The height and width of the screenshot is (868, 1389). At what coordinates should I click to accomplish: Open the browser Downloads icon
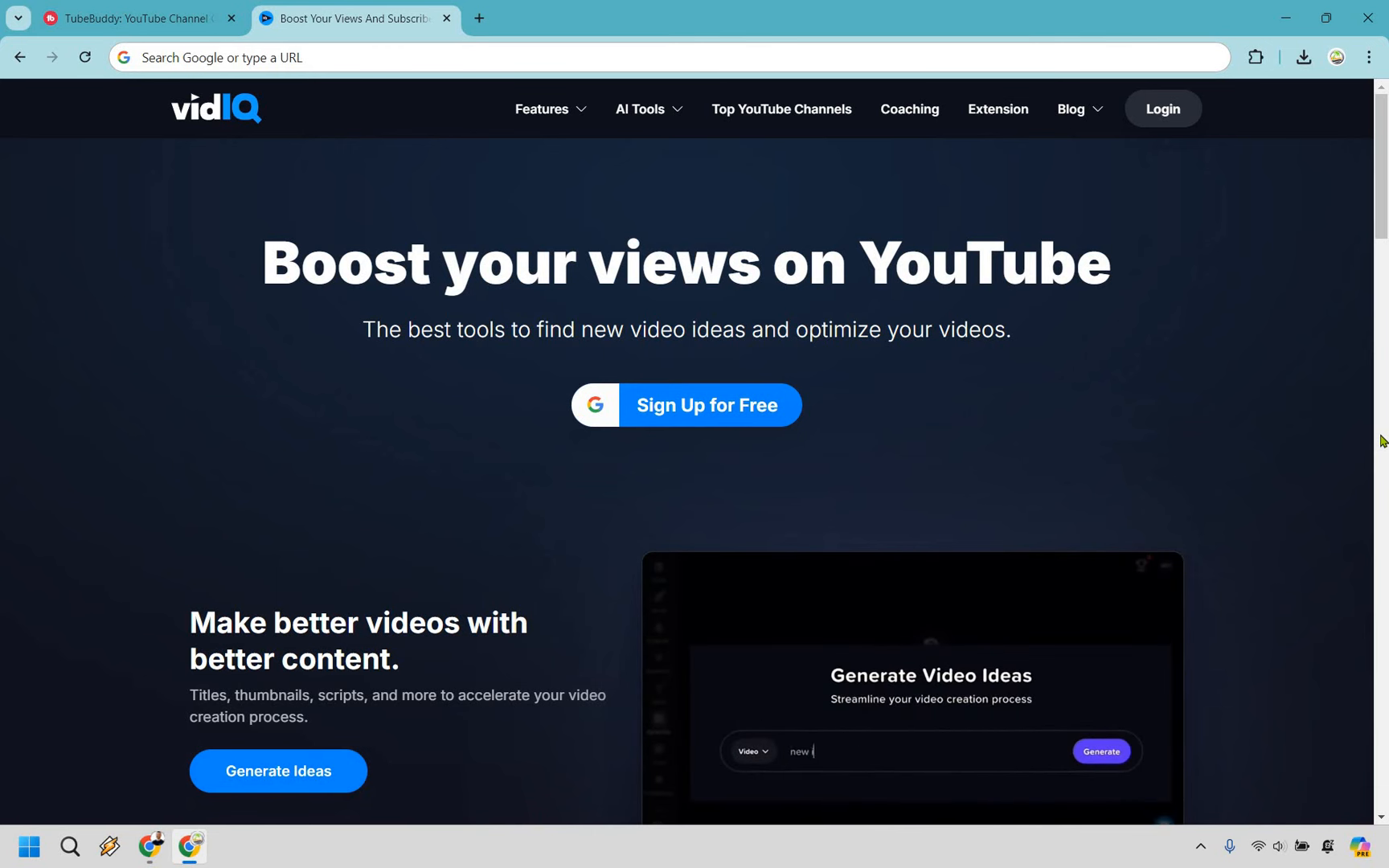coord(1304,57)
